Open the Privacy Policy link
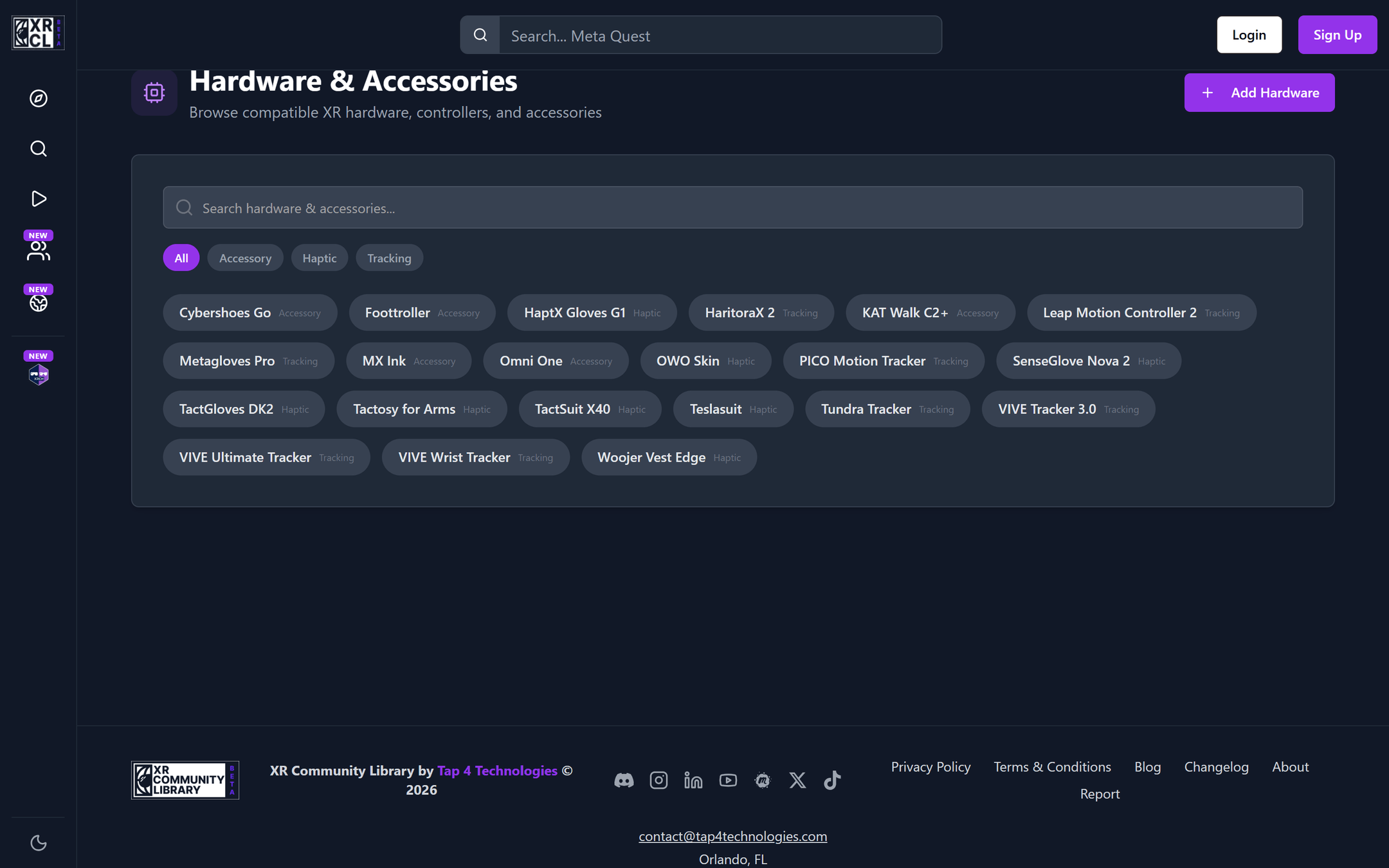 pos(931,767)
